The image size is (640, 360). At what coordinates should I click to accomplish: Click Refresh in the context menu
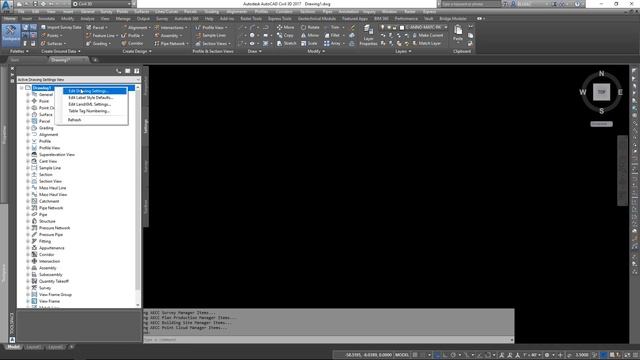pyautogui.click(x=74, y=120)
